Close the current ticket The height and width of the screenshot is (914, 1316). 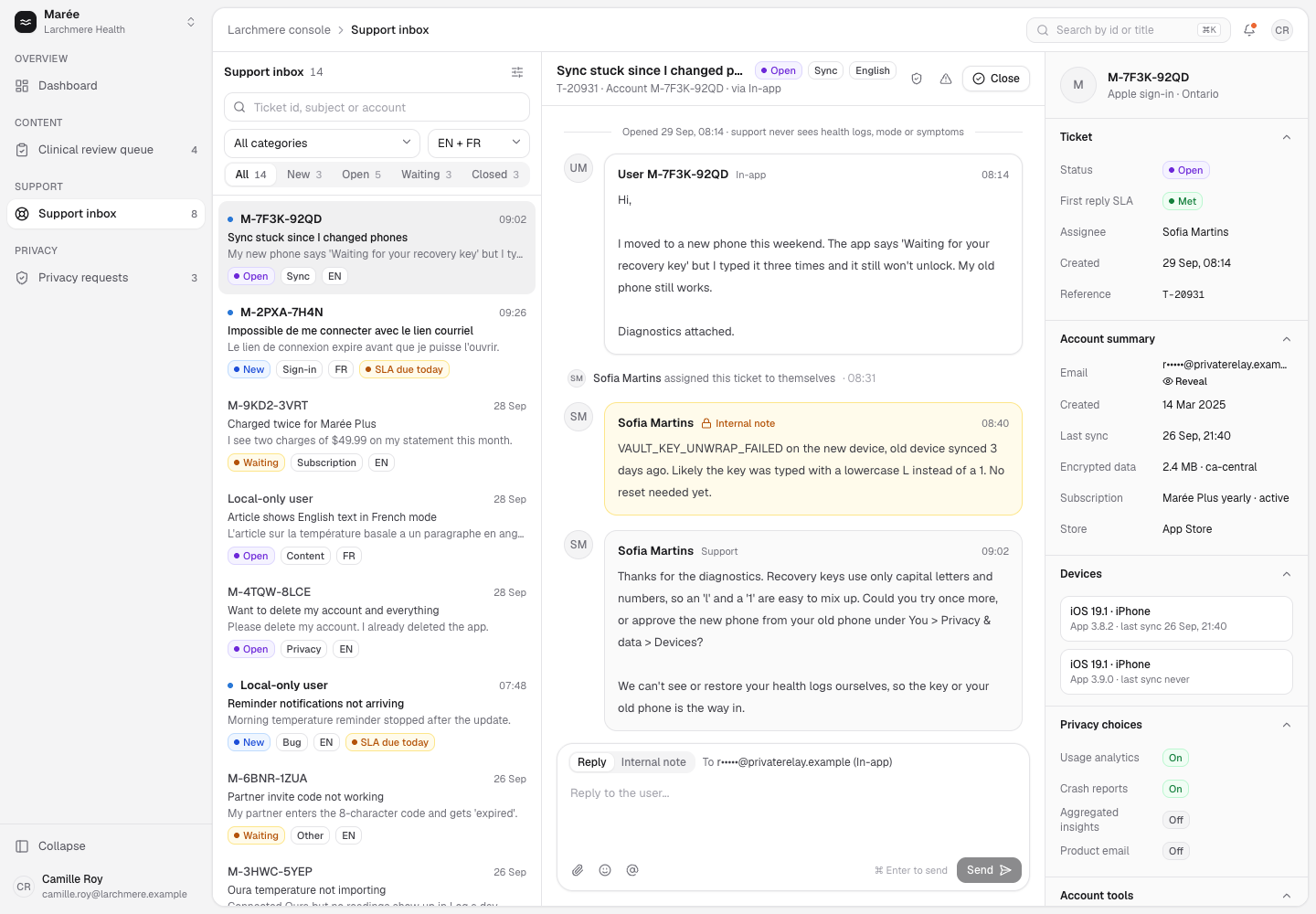996,79
